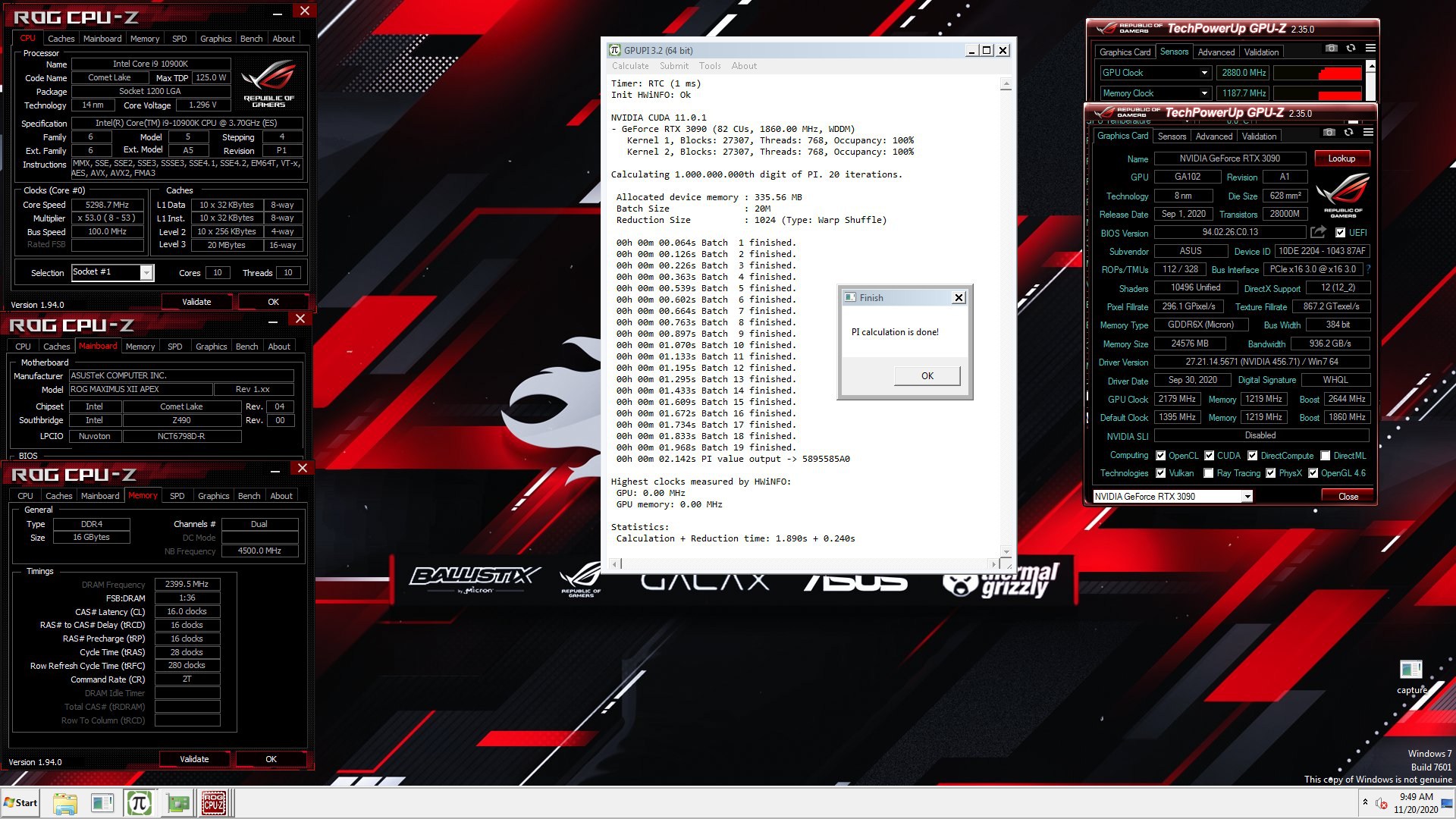The width and height of the screenshot is (1456, 819).
Task: Click the ROG CPU-Z taskbar icon
Action: pyautogui.click(x=214, y=802)
